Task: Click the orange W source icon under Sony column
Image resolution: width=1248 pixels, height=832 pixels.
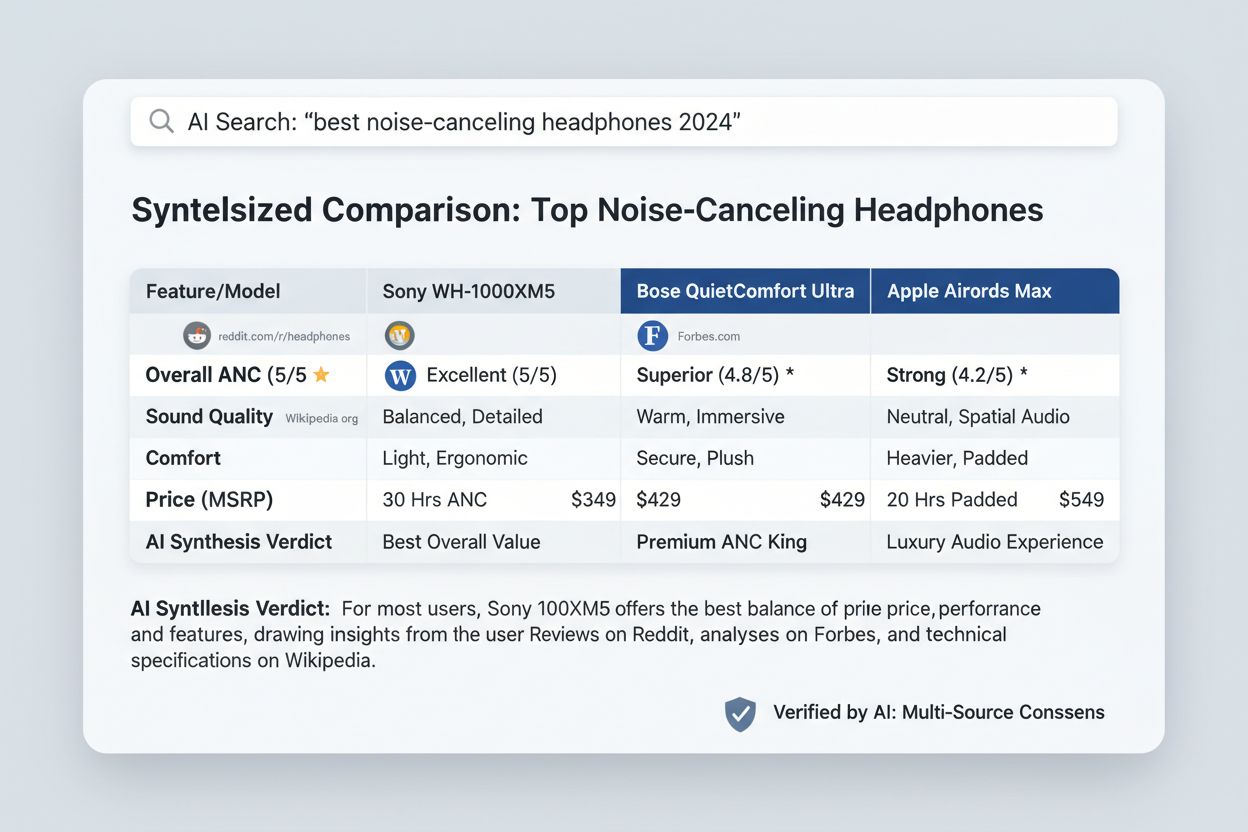Action: 399,335
